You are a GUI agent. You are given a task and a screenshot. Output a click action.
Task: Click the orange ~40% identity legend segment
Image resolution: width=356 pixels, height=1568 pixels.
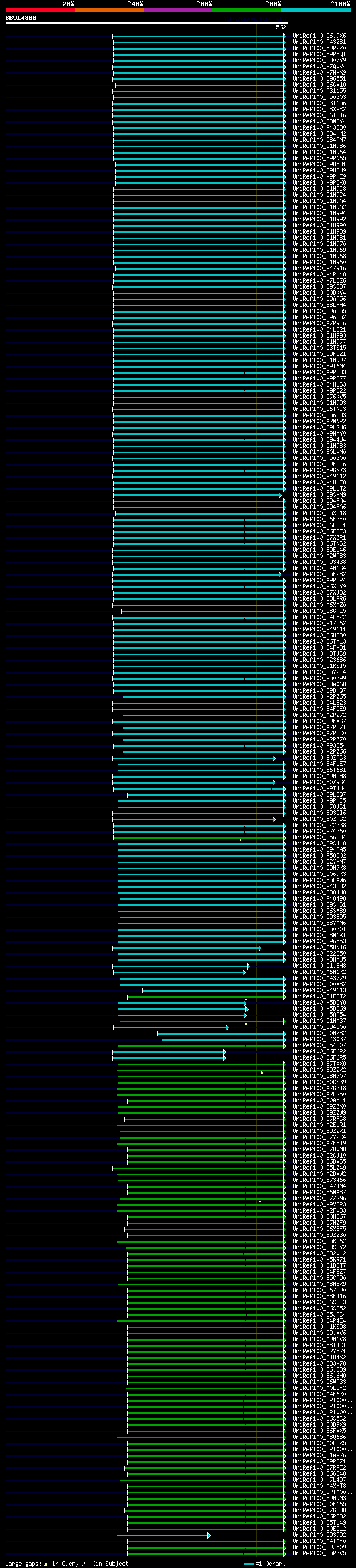pos(109,10)
